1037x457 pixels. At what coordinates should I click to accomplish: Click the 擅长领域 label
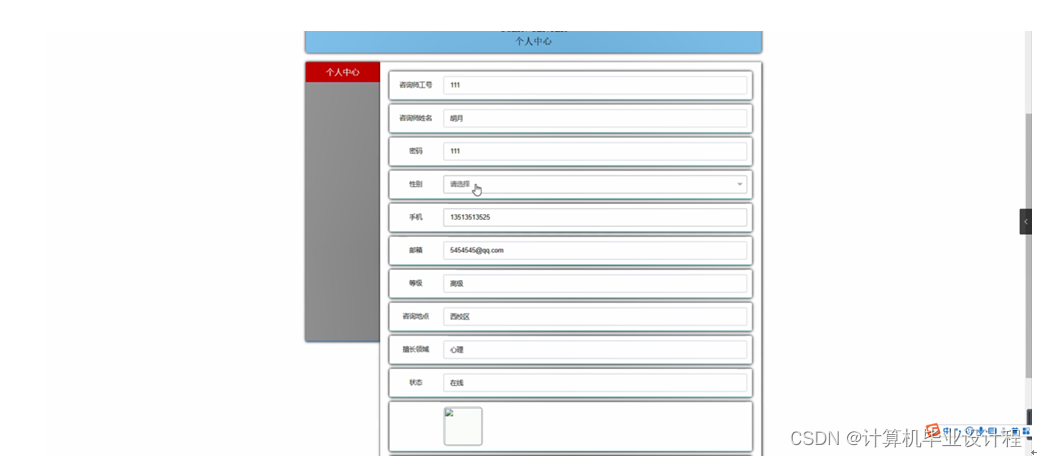[x=415, y=350]
